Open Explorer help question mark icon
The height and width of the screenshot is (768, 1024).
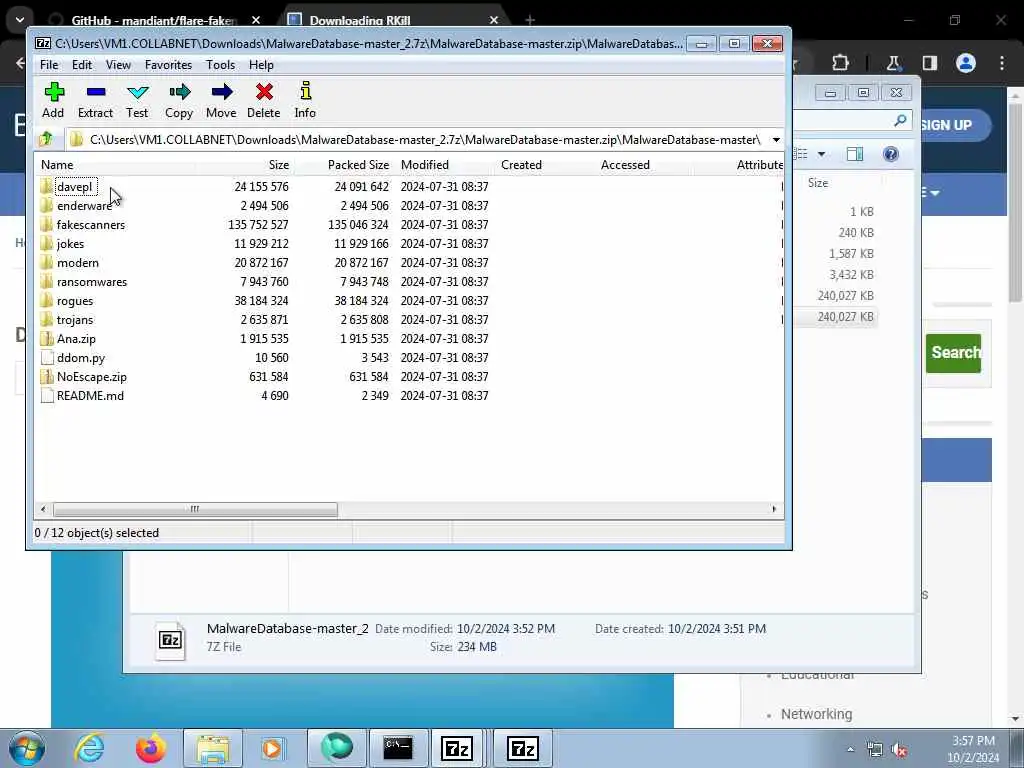[x=891, y=154]
